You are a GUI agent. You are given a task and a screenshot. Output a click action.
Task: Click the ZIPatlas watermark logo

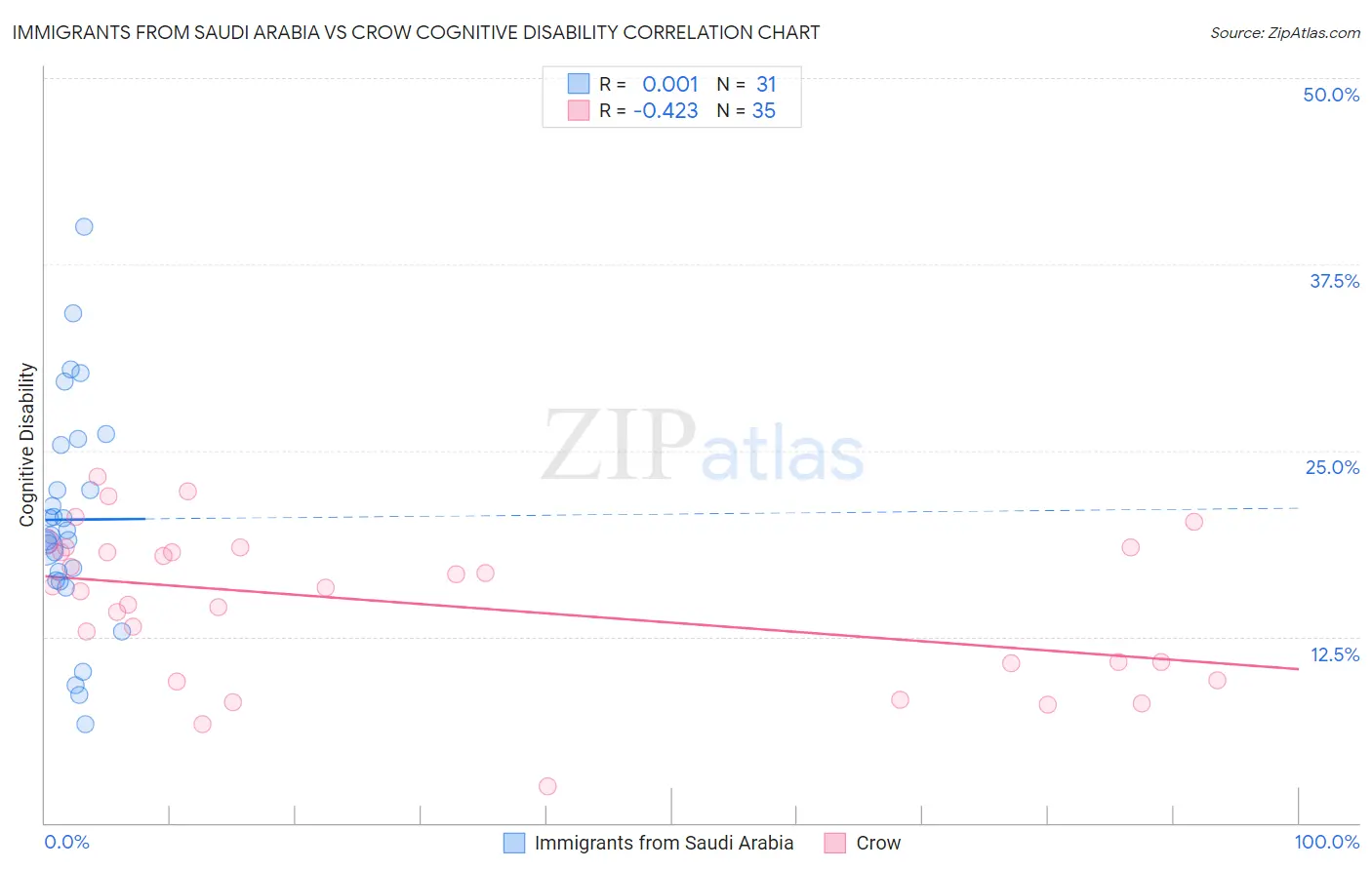coord(703,447)
